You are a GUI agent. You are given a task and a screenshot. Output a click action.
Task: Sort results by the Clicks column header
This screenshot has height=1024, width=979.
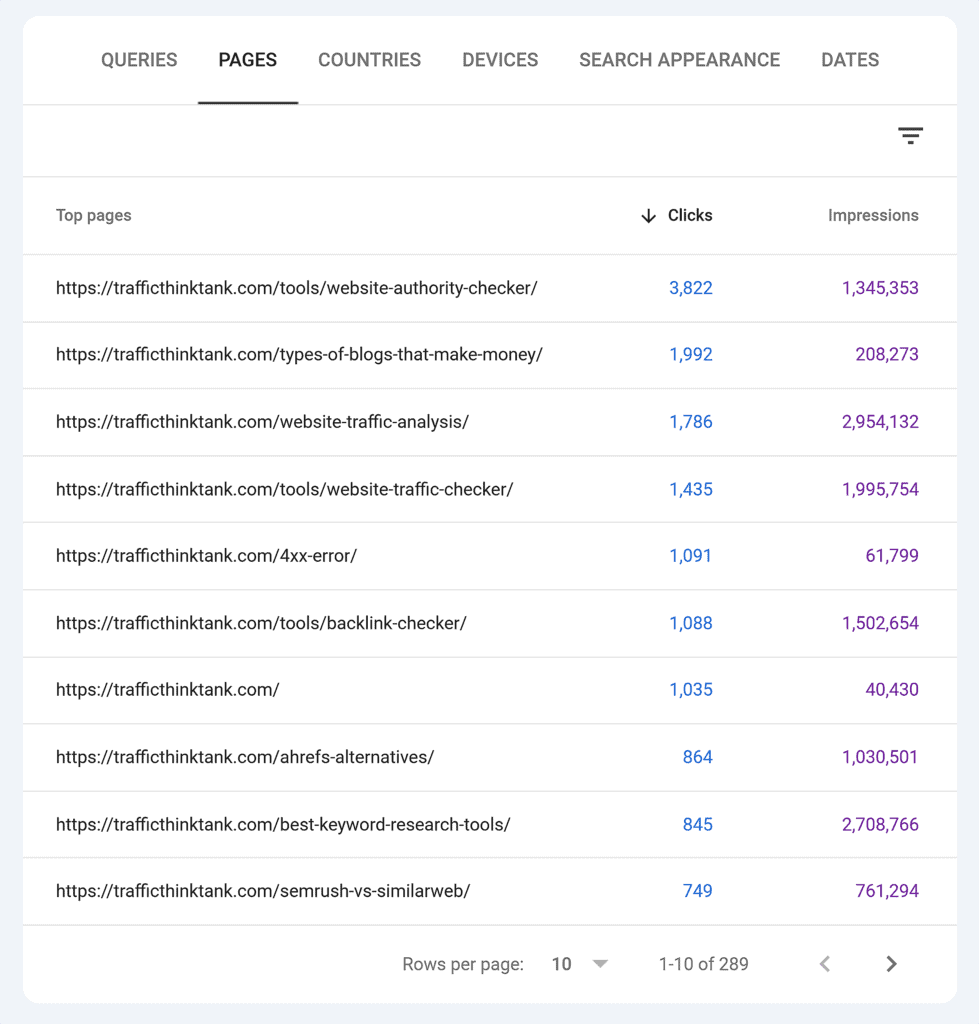coord(690,215)
